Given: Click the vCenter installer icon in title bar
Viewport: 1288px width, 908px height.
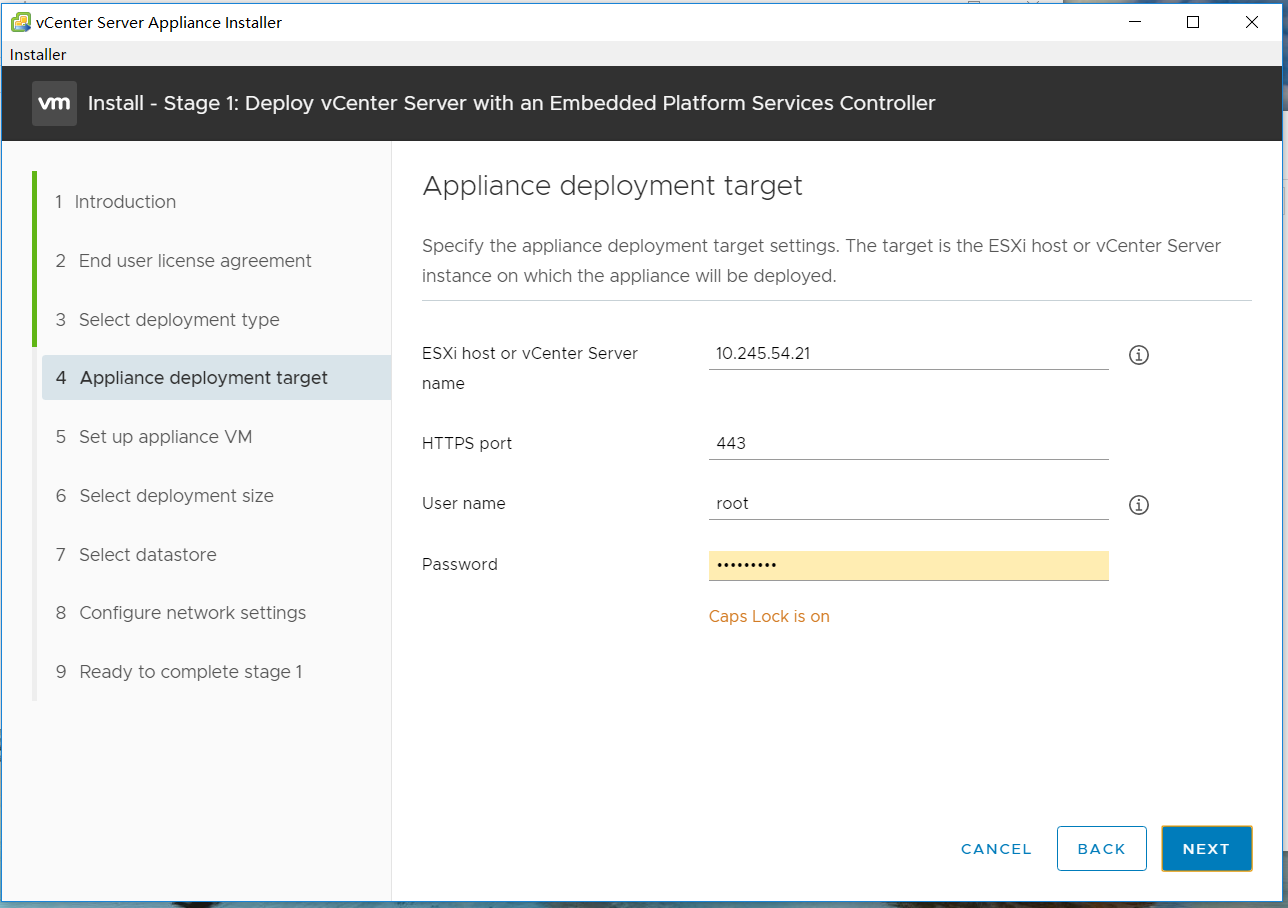Looking at the screenshot, I should click(x=20, y=22).
